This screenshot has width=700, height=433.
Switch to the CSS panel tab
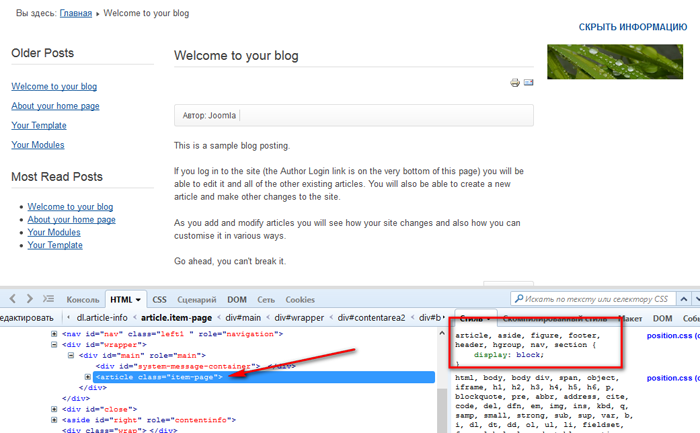click(159, 299)
